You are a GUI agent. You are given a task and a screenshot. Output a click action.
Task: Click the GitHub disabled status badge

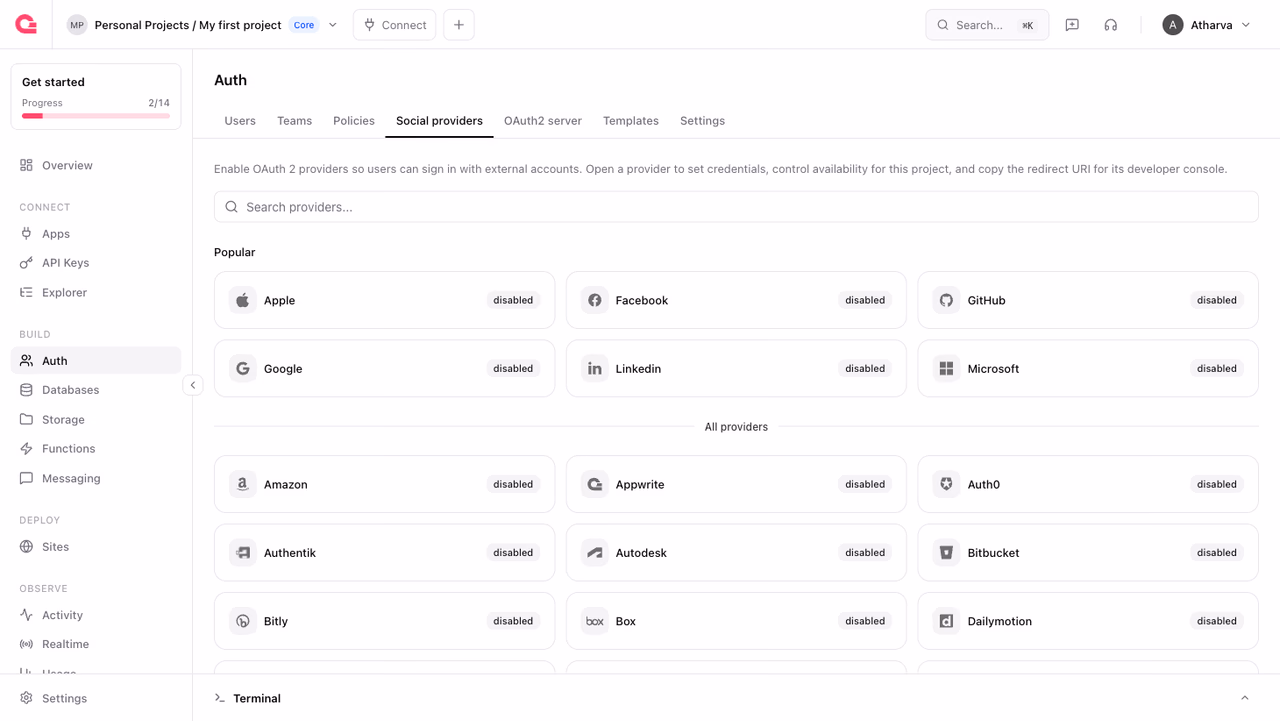(x=1217, y=300)
